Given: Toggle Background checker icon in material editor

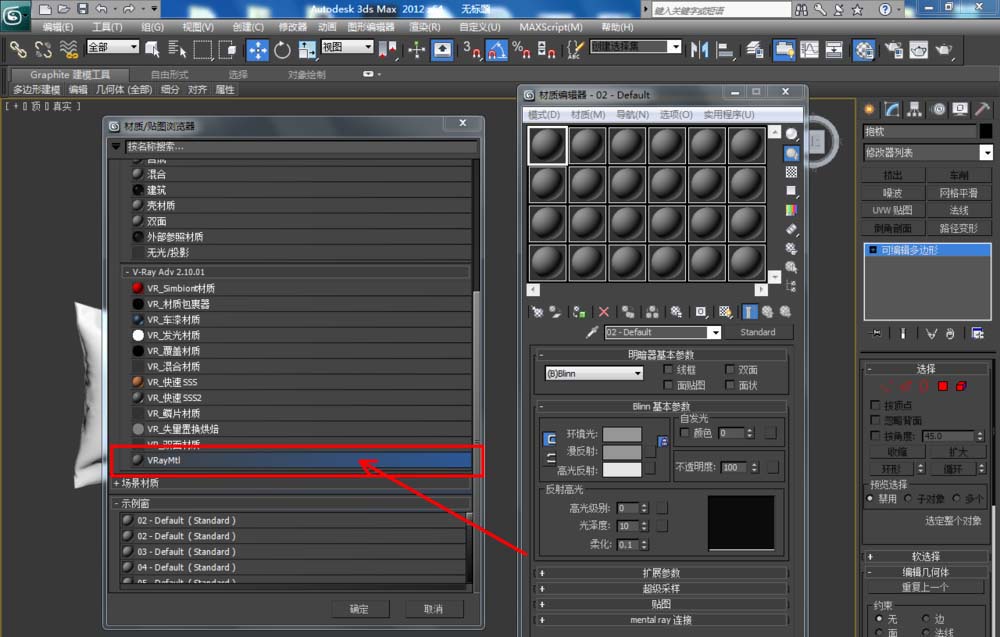Looking at the screenshot, I should tap(791, 172).
